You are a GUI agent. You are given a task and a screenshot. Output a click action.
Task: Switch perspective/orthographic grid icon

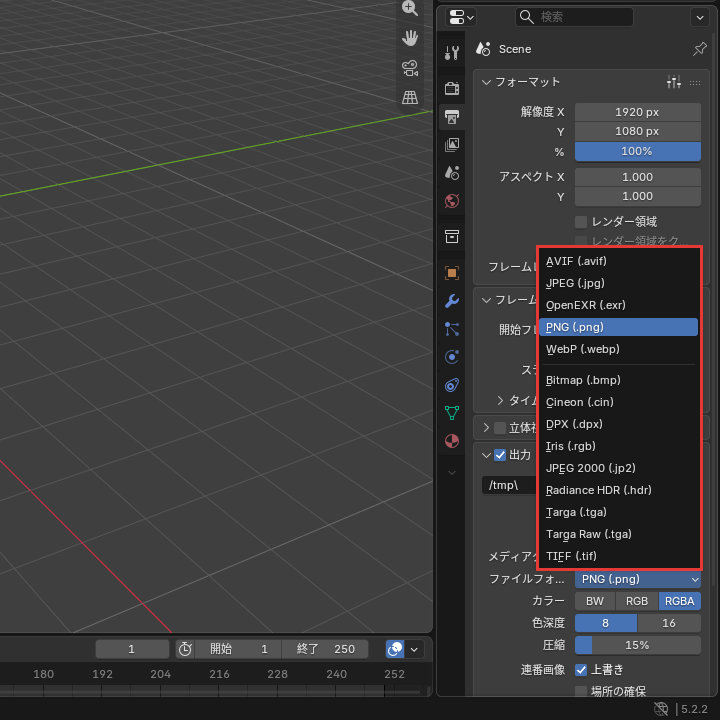tap(410, 97)
